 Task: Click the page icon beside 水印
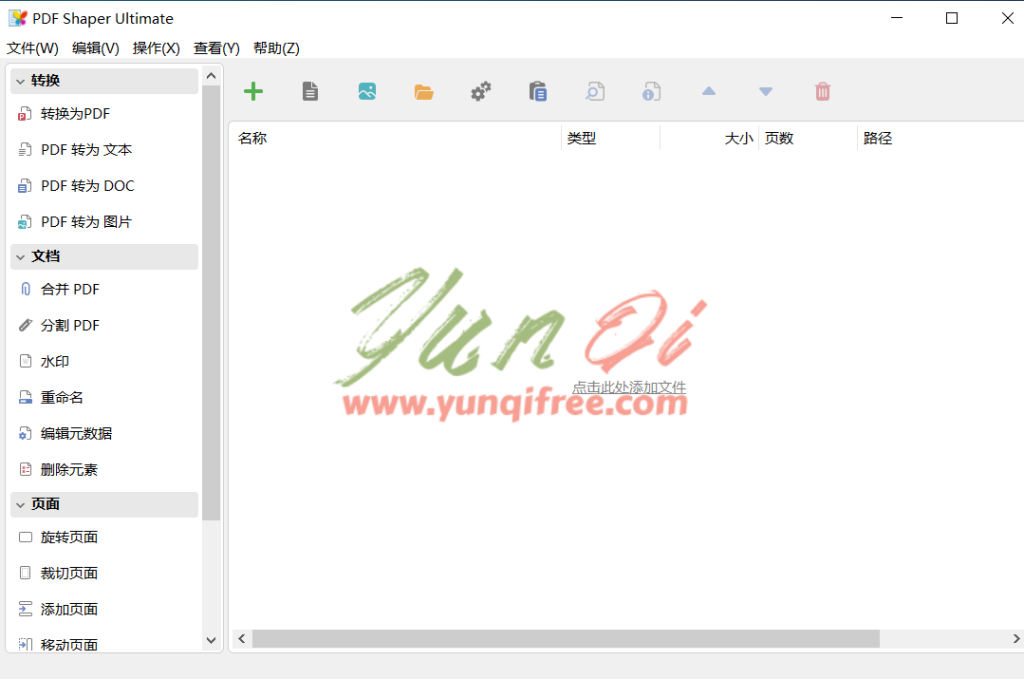(x=25, y=361)
